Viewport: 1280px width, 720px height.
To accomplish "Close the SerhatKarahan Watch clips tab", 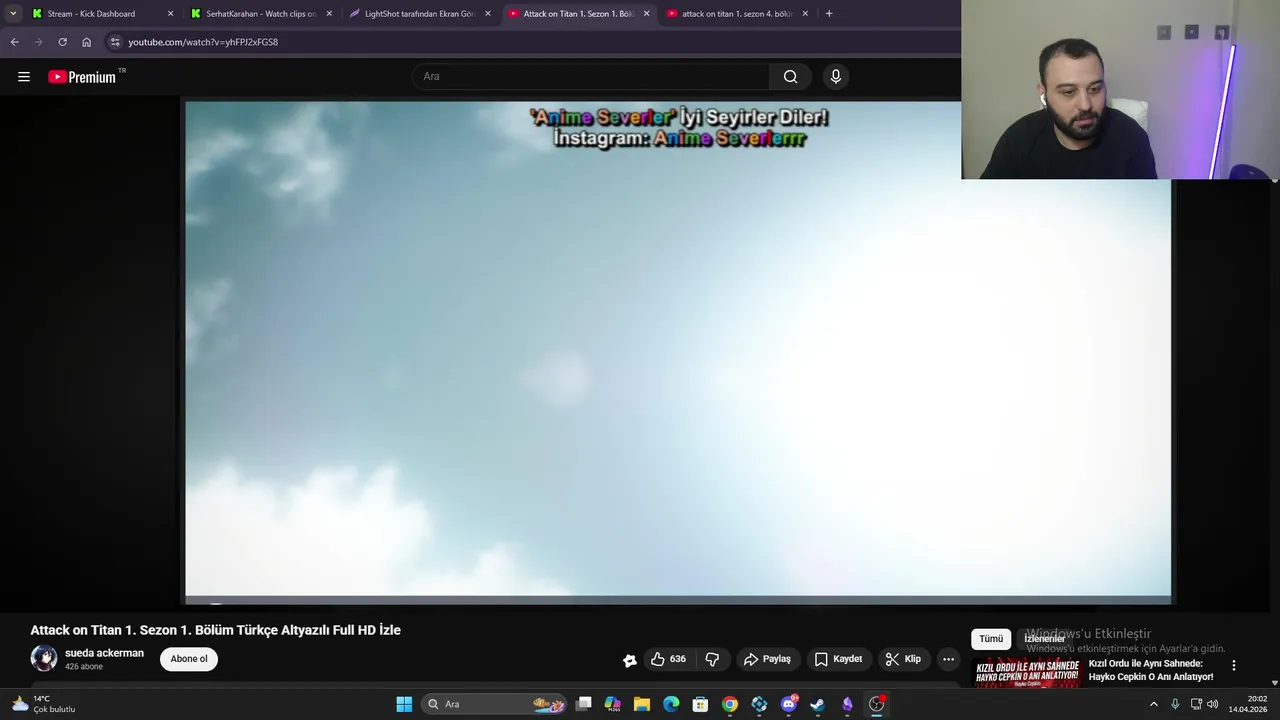I will click(x=329, y=14).
